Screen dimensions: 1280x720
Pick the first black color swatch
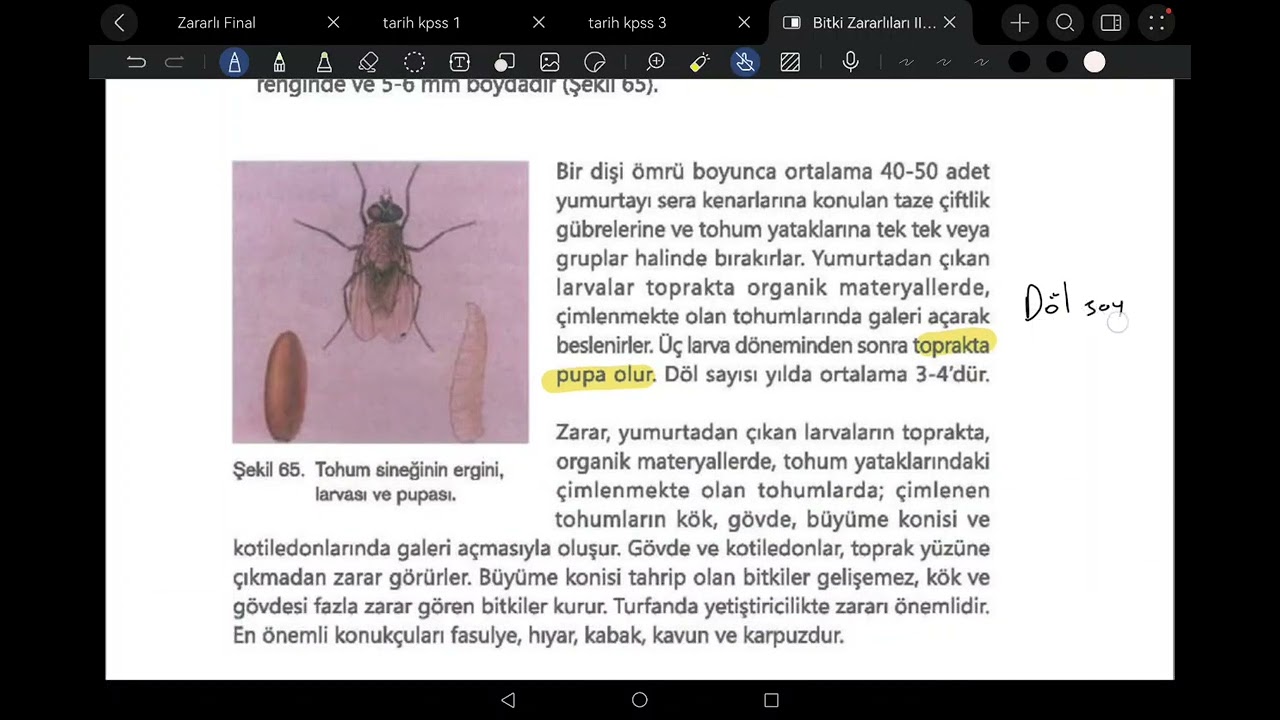(1019, 62)
